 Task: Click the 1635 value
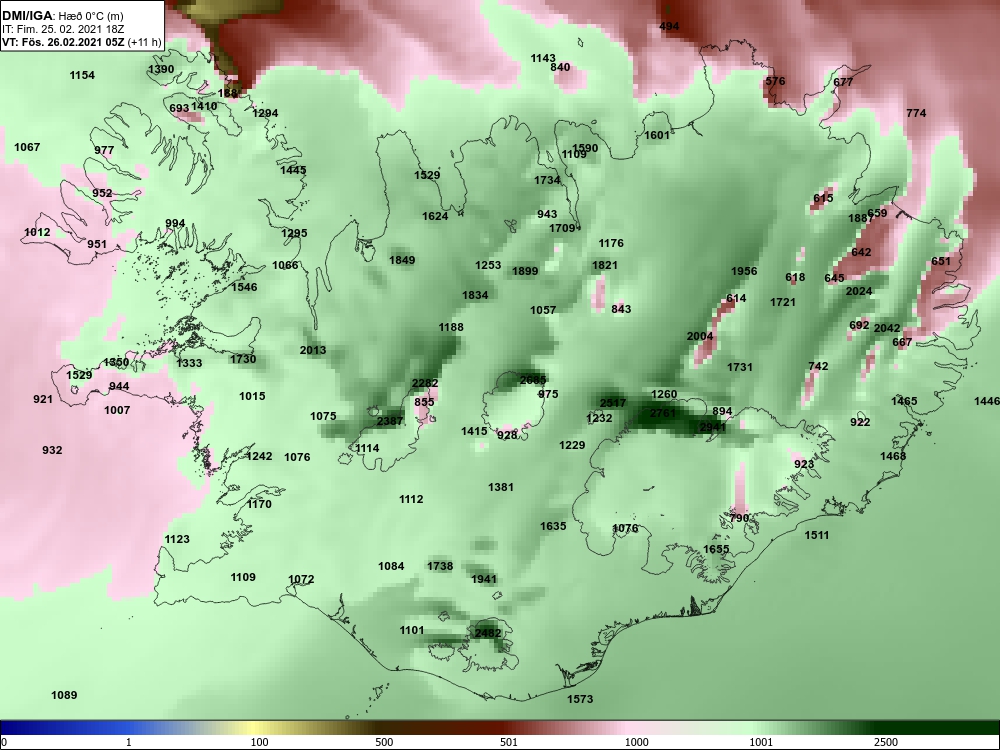[553, 526]
